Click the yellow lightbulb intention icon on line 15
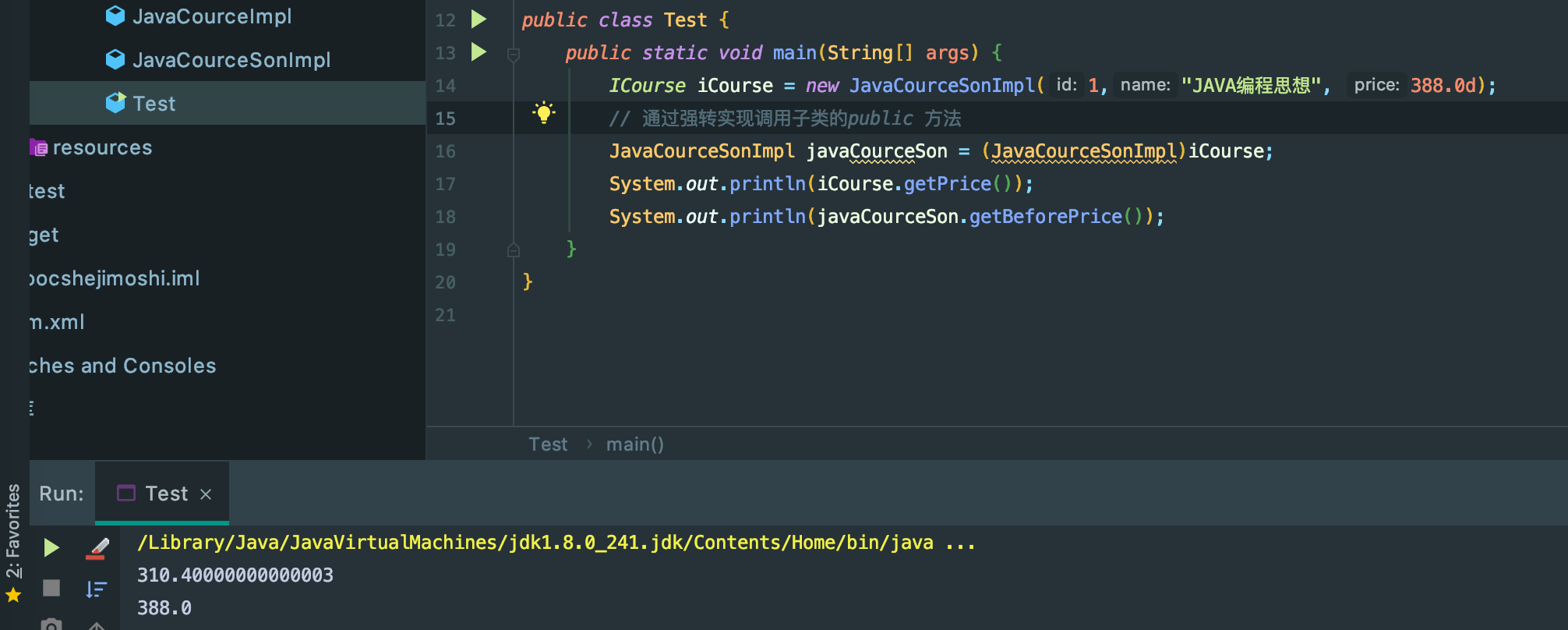The height and width of the screenshot is (630, 1568). tap(544, 114)
